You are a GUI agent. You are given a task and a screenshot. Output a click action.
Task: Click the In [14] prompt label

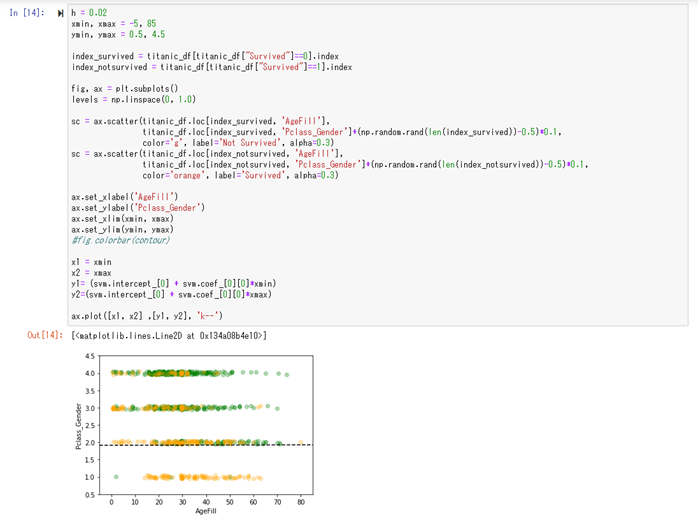coord(27,13)
